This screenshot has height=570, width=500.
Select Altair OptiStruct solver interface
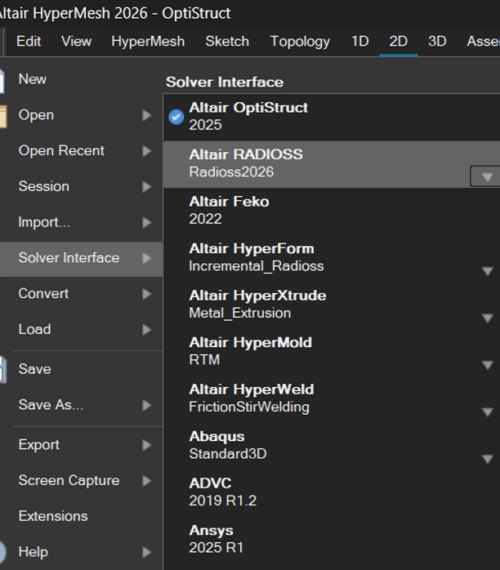click(332, 117)
